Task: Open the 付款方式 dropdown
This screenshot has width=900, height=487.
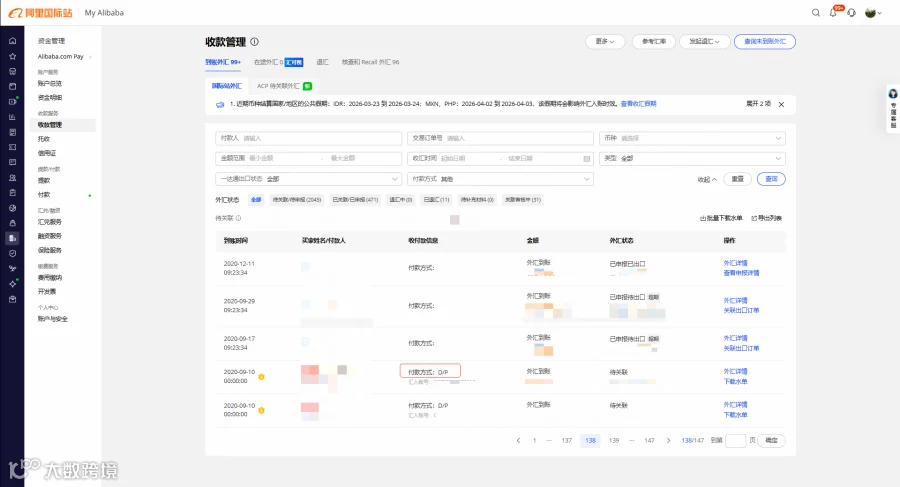Action: click(x=500, y=179)
